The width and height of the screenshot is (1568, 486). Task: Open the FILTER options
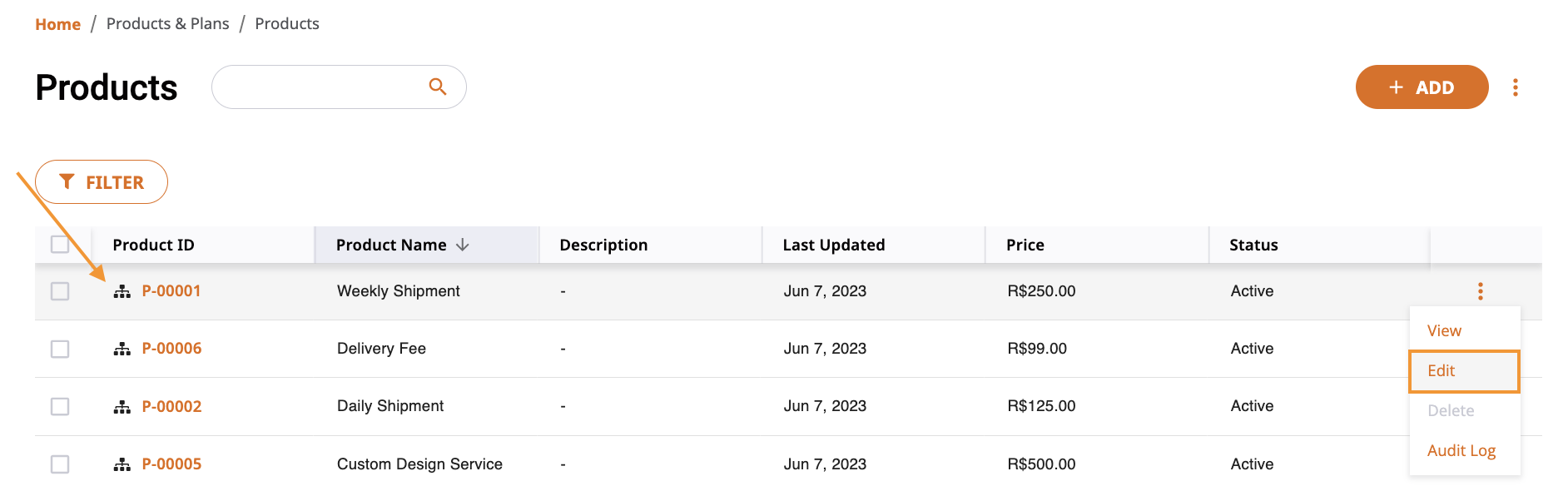point(102,182)
